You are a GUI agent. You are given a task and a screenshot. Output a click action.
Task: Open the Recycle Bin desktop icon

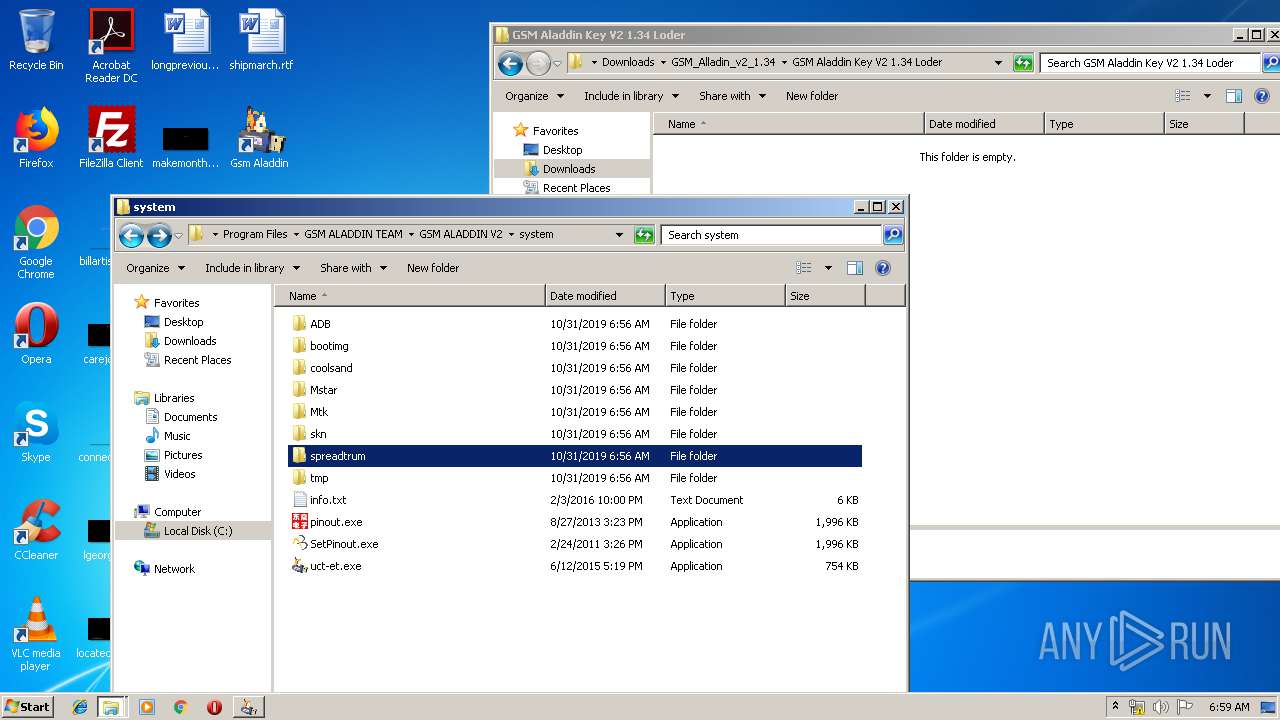pos(36,40)
